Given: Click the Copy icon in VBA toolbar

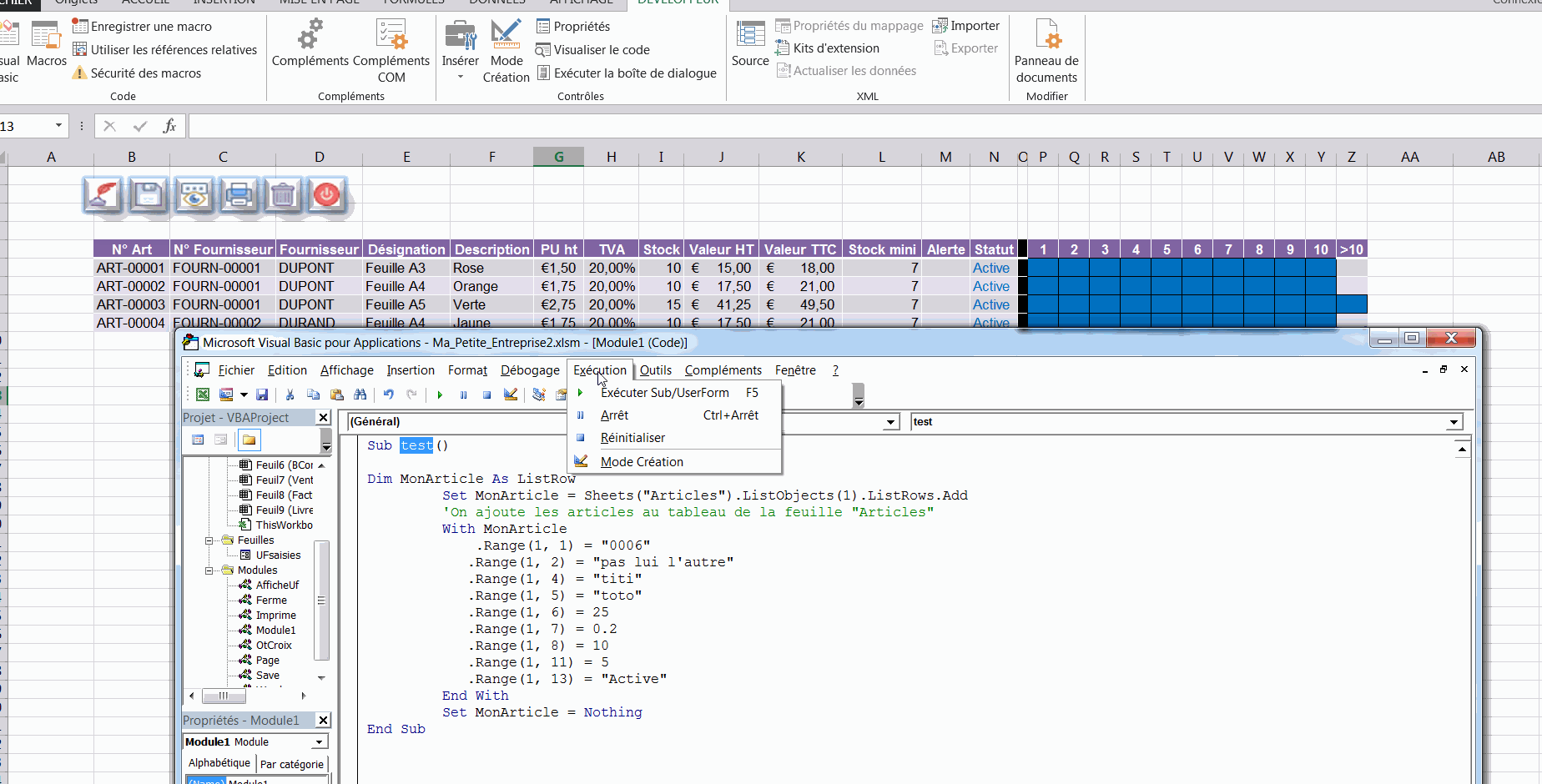Looking at the screenshot, I should (x=314, y=395).
